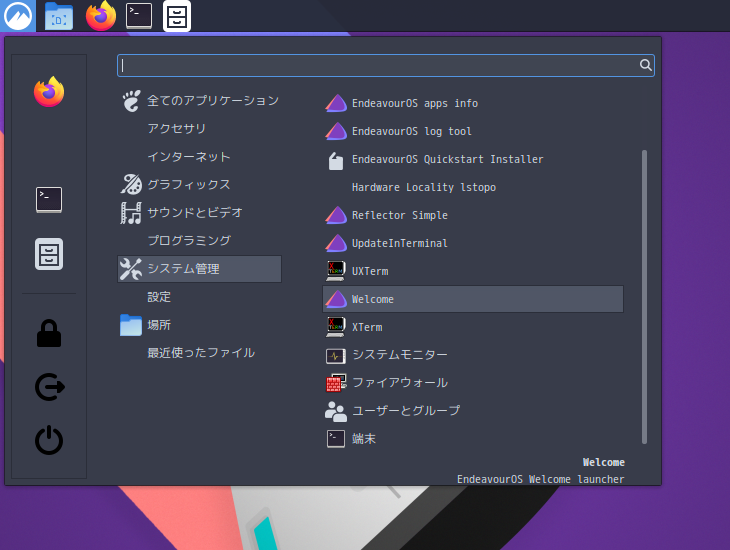Open file cabinet launcher in top taskbar
Viewport: 730px width, 550px height.
point(176,16)
